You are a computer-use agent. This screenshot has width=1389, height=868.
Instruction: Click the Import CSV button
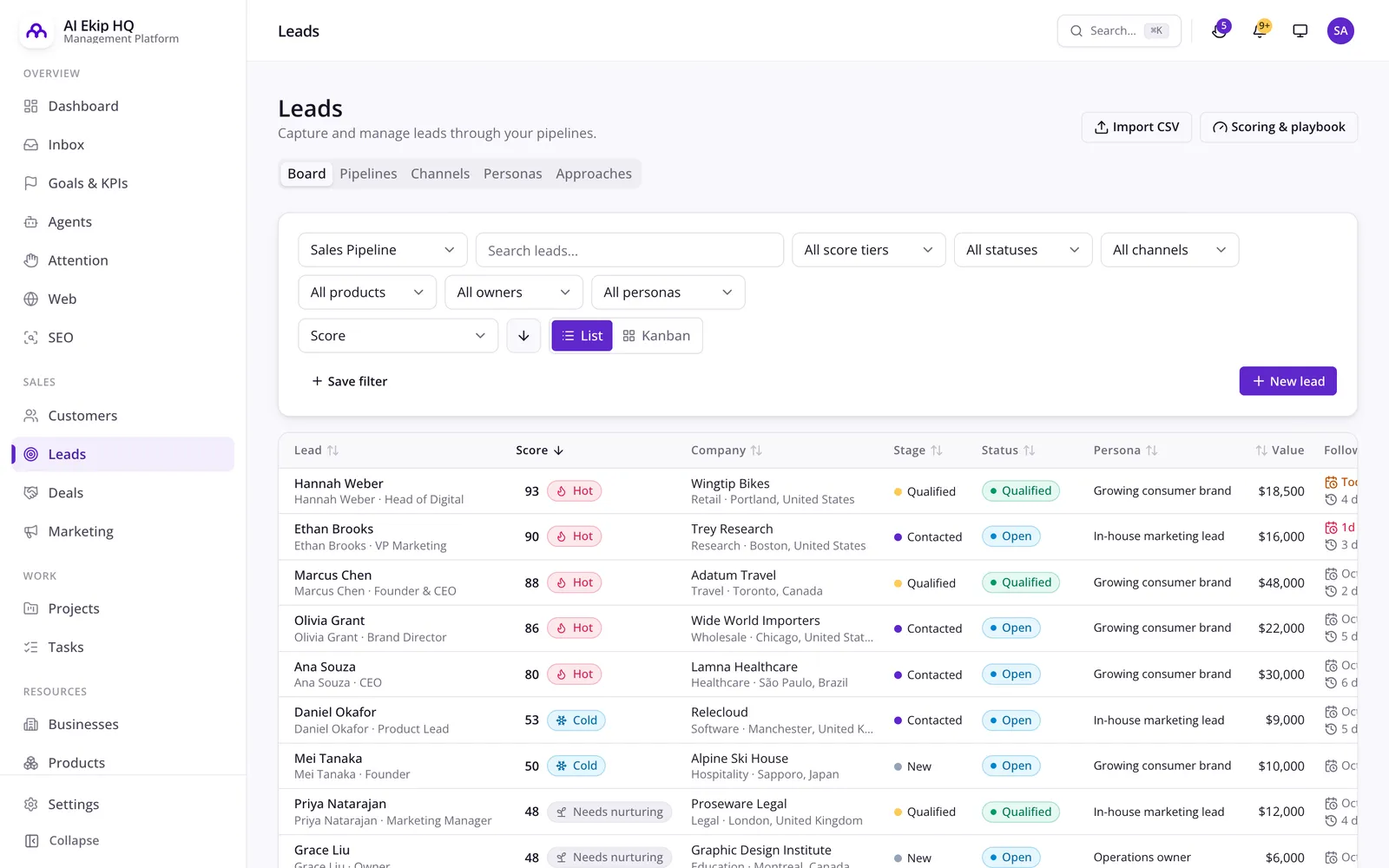[1136, 127]
